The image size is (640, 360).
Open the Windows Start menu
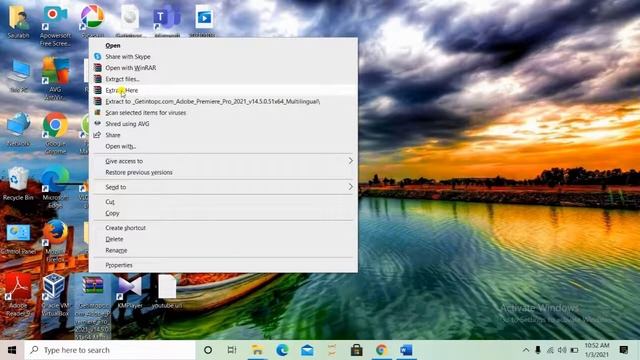click(x=12, y=350)
